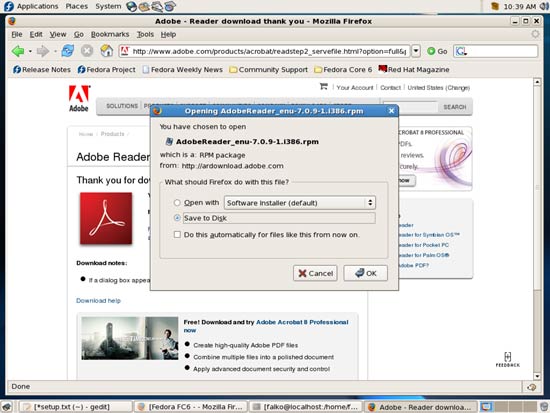Click the Firefox throbber activity icon
This screenshot has height=413, width=550.
pos(535,34)
